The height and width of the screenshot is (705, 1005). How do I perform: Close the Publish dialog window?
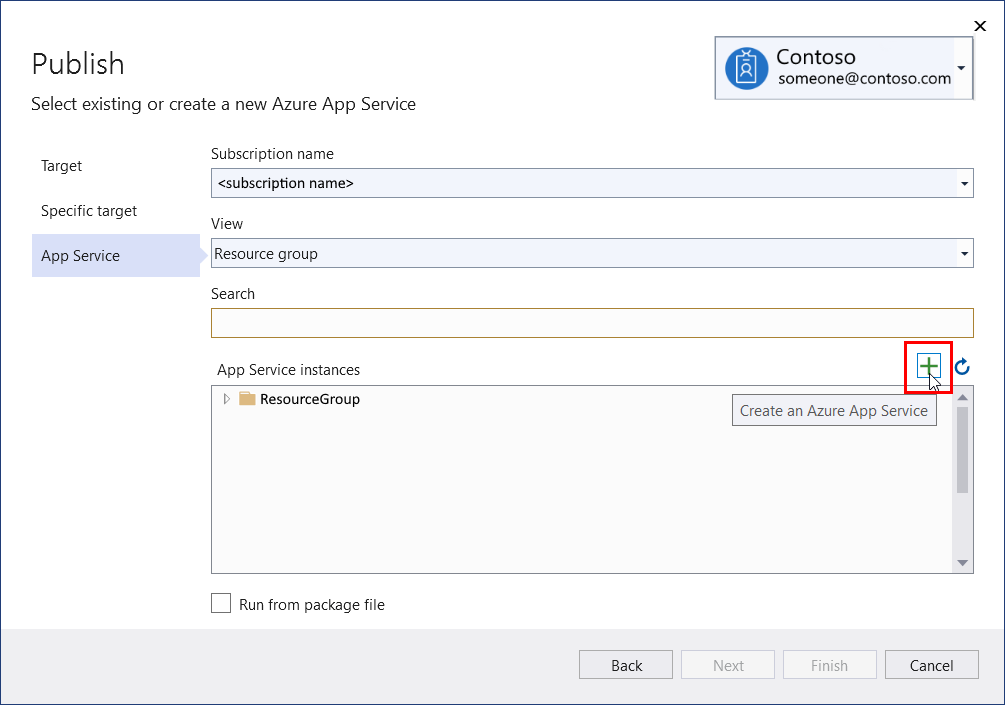coord(980,26)
